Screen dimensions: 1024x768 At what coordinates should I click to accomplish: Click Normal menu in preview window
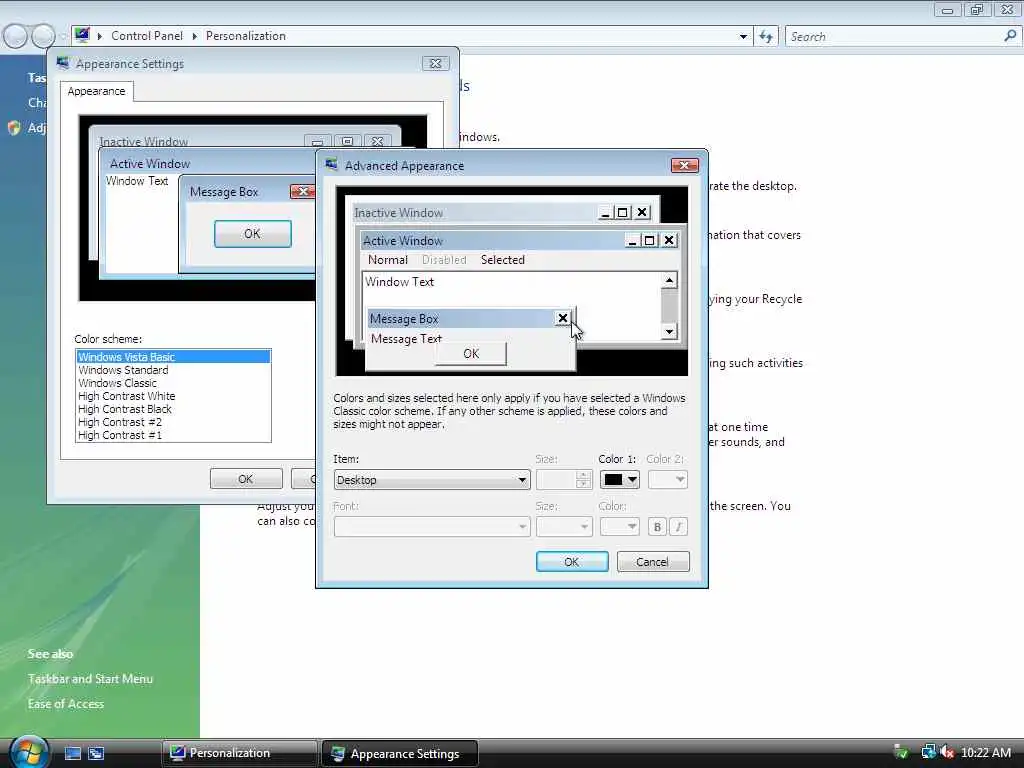coord(388,260)
